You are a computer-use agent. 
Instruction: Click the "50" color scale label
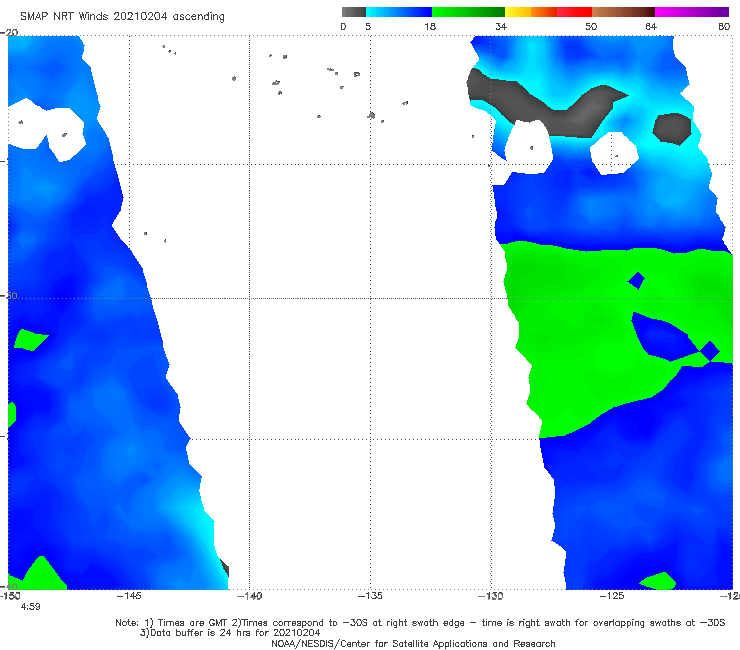pyautogui.click(x=591, y=27)
